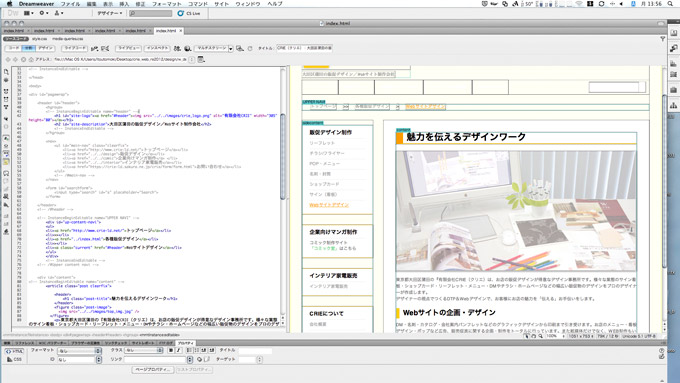The image size is (680, 383).
Task: Toggle the Live Code (ライブコード) button
Action: click(x=75, y=48)
